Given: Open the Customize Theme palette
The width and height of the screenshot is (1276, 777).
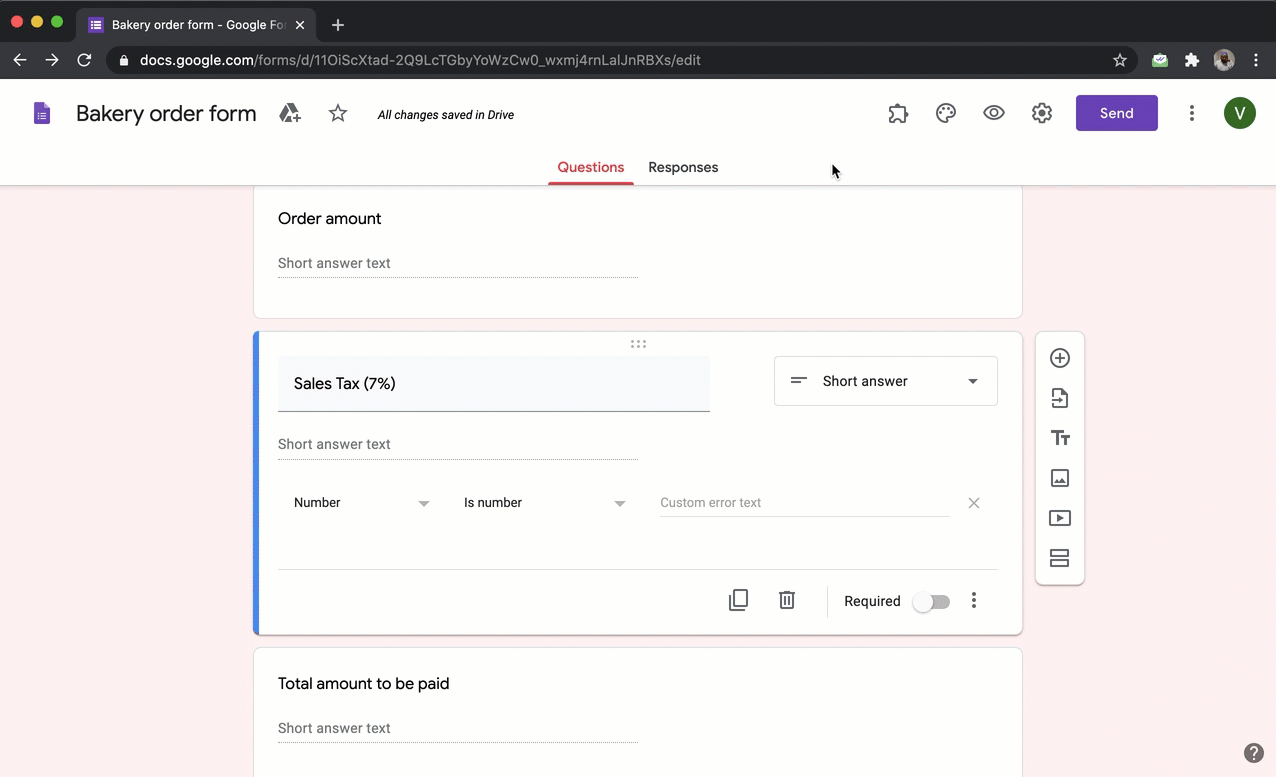Looking at the screenshot, I should click(x=945, y=113).
